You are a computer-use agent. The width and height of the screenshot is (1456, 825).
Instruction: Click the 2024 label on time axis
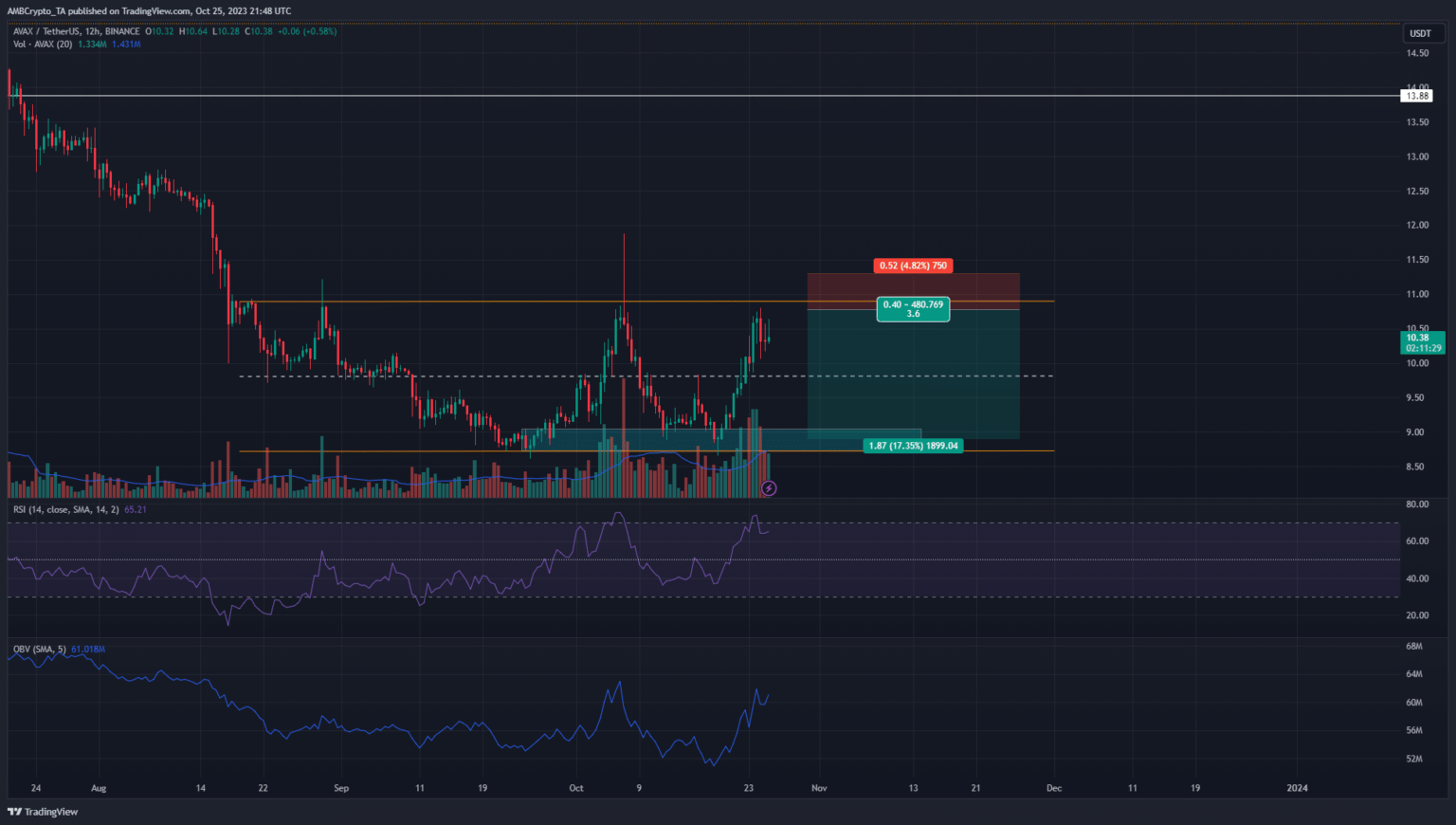pos(1297,788)
